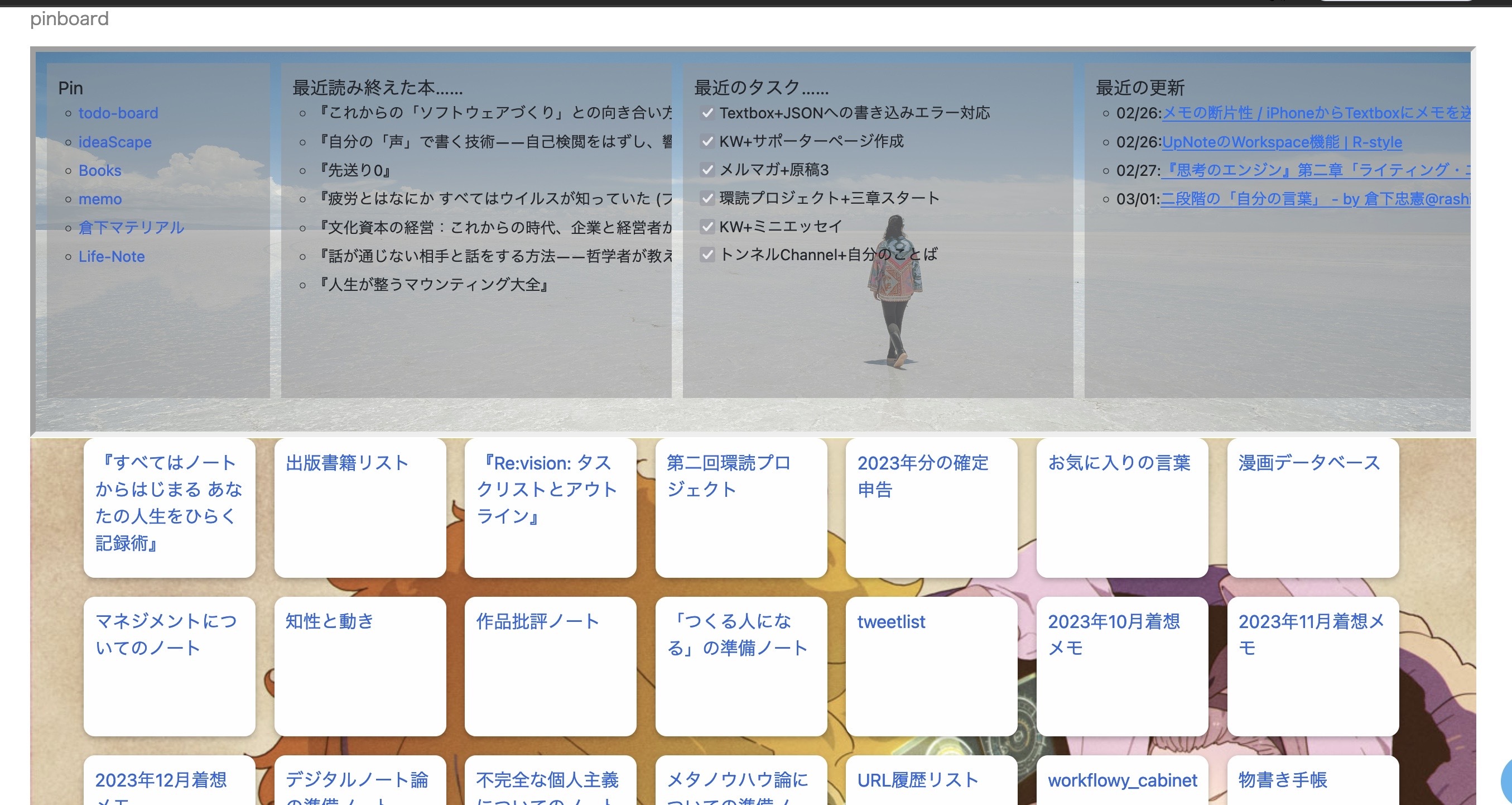Open the todo-board pin link

tap(118, 113)
